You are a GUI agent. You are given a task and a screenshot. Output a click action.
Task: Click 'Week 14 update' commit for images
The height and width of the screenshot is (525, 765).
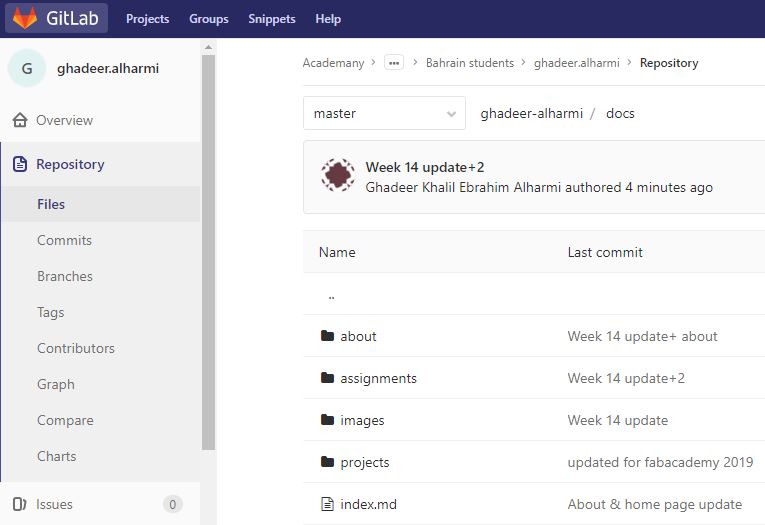[x=618, y=420]
